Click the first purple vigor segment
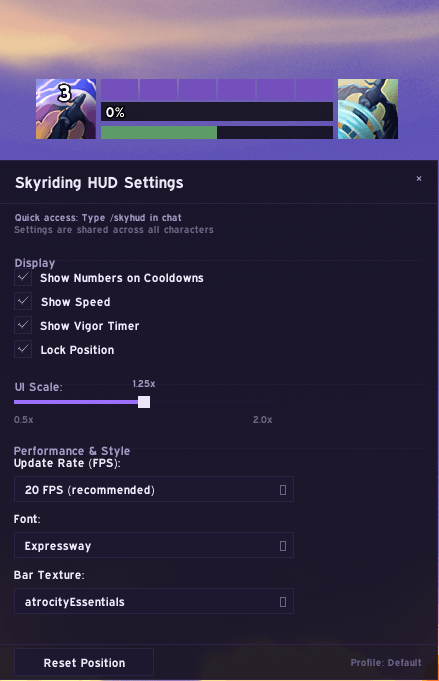 (x=119, y=89)
